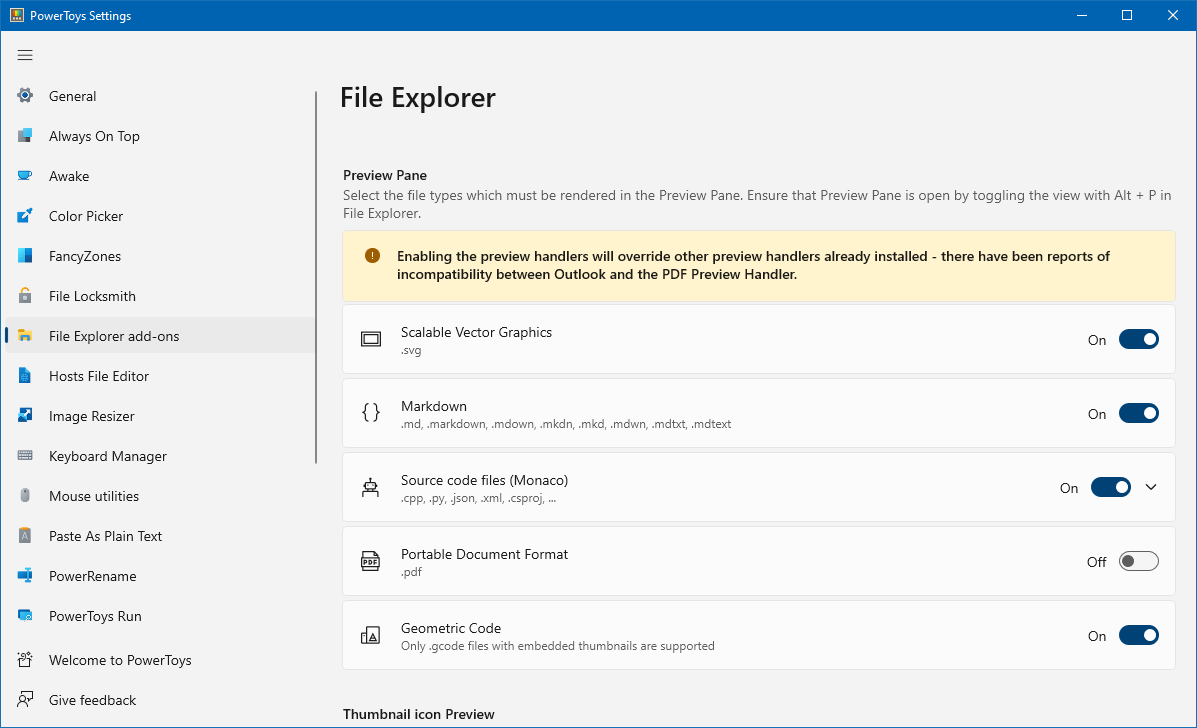Click the FancyZones sidebar icon
Screen dimensions: 1197x728
pos(25,256)
